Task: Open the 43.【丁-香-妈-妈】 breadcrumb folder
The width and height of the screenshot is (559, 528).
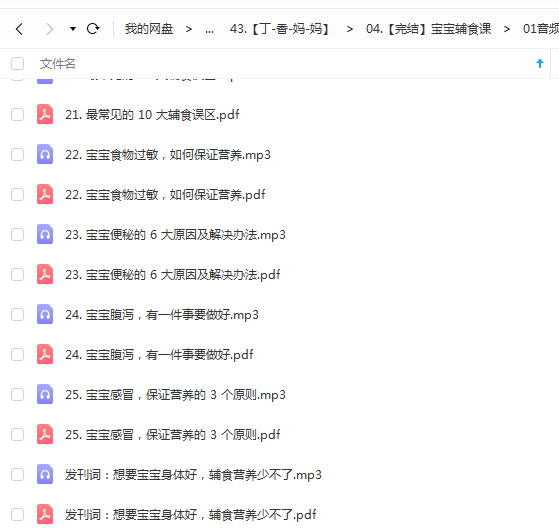Action: tap(281, 29)
